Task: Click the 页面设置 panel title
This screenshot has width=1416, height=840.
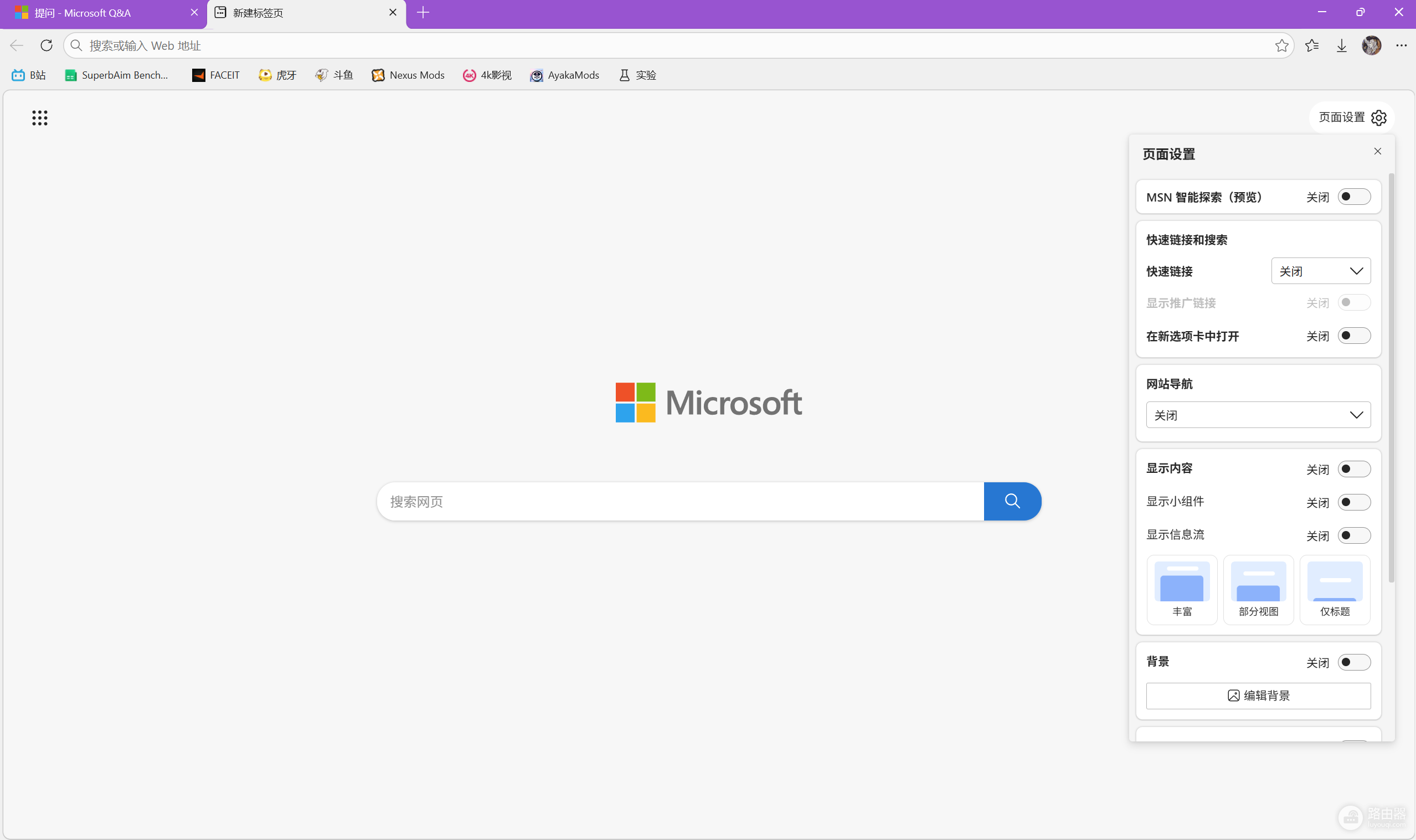Action: point(1168,154)
